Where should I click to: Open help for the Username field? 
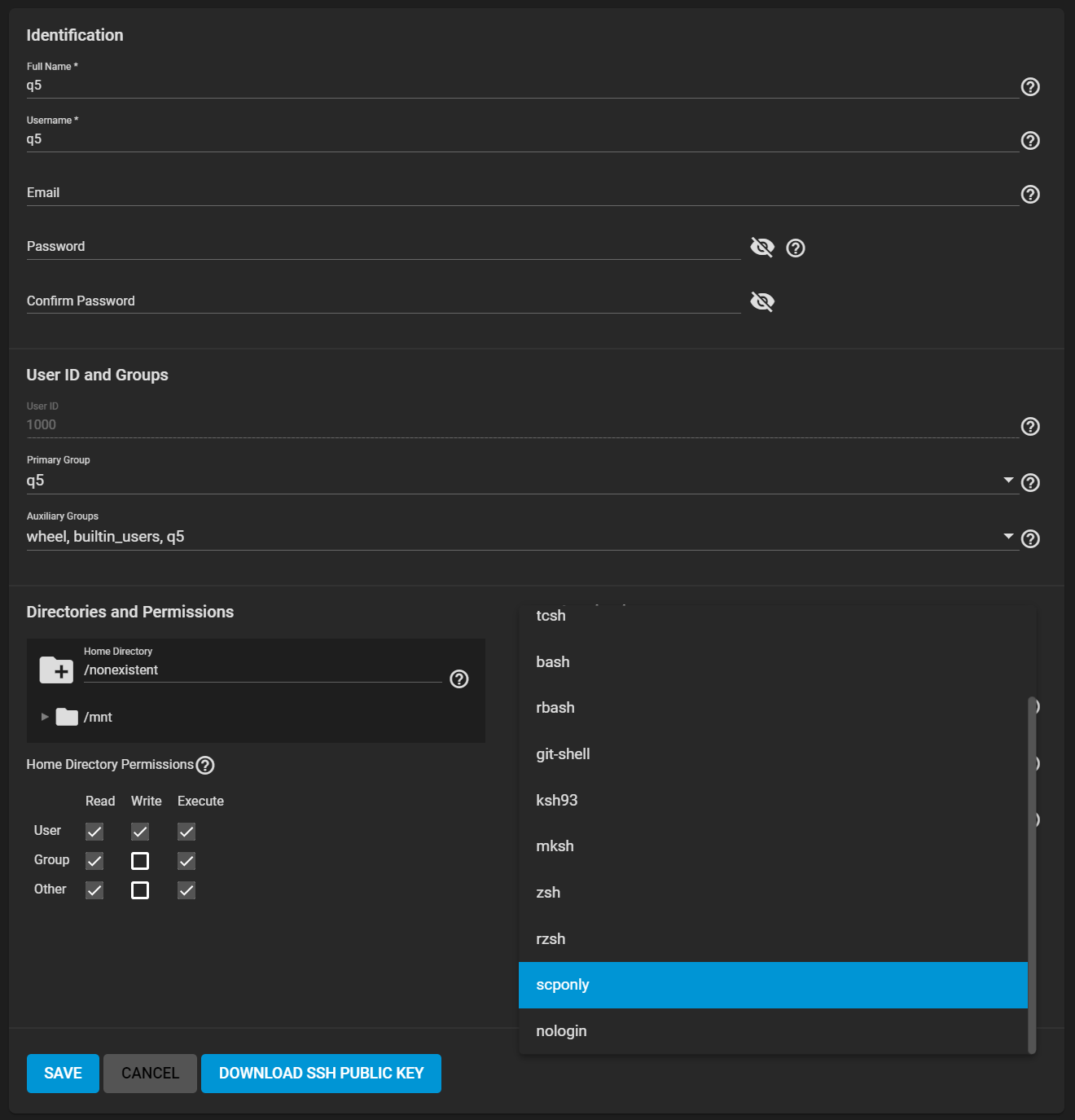pyautogui.click(x=1030, y=141)
